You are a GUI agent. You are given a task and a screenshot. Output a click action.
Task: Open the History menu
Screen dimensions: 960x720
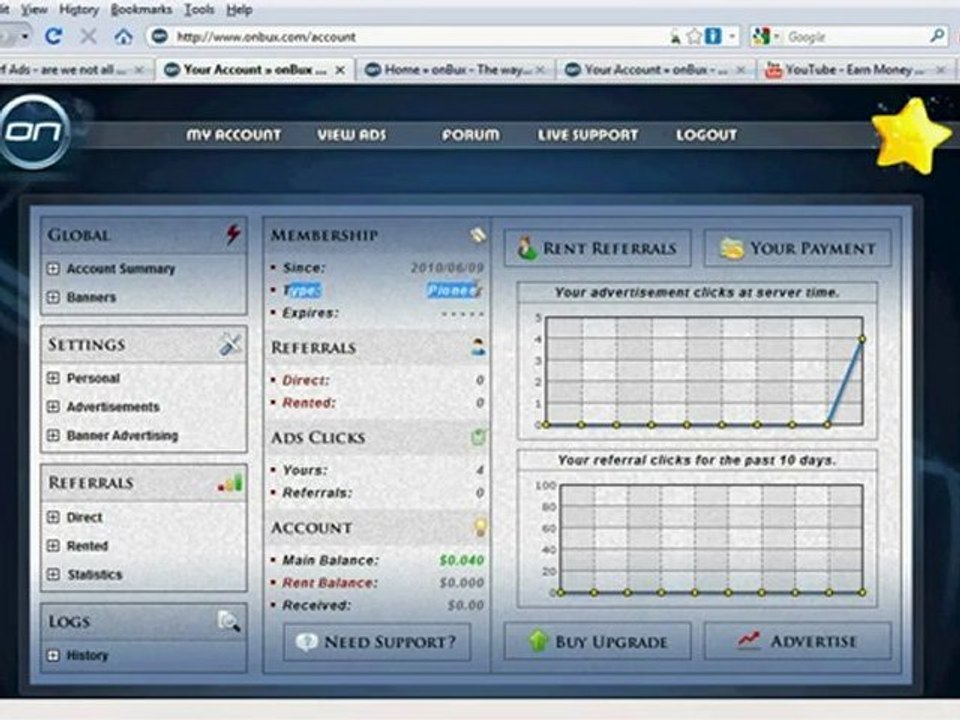point(79,10)
